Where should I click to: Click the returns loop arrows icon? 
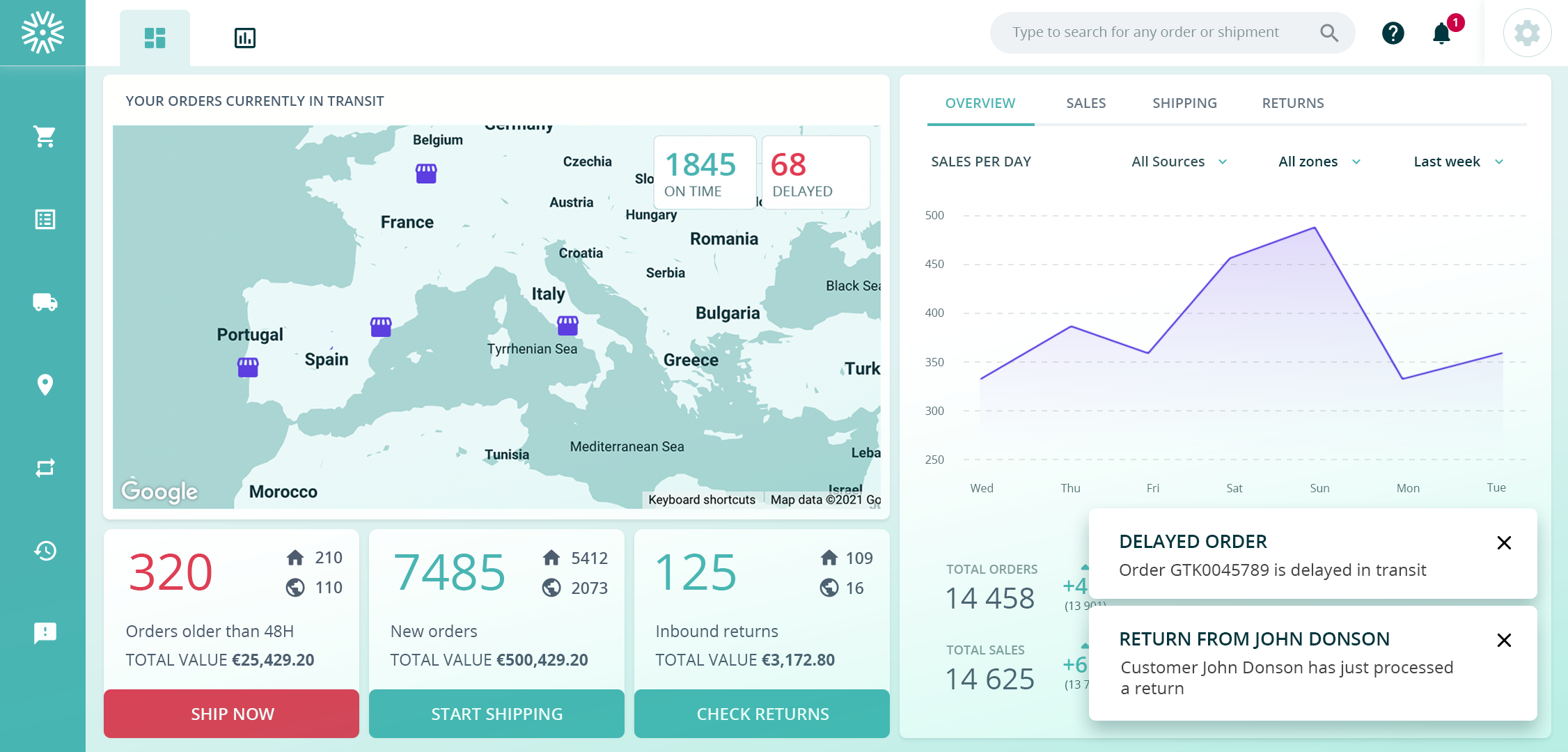pos(45,468)
